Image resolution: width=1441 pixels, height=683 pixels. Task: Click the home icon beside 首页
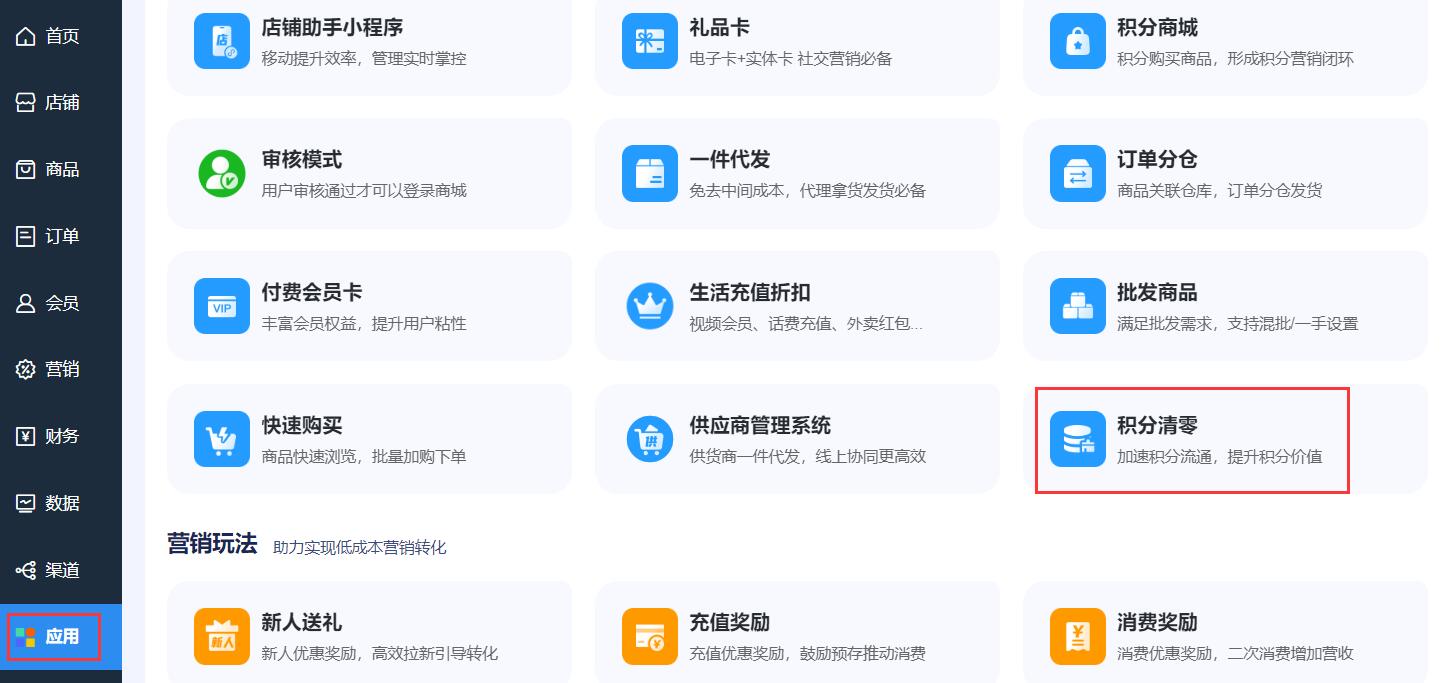[x=25, y=36]
